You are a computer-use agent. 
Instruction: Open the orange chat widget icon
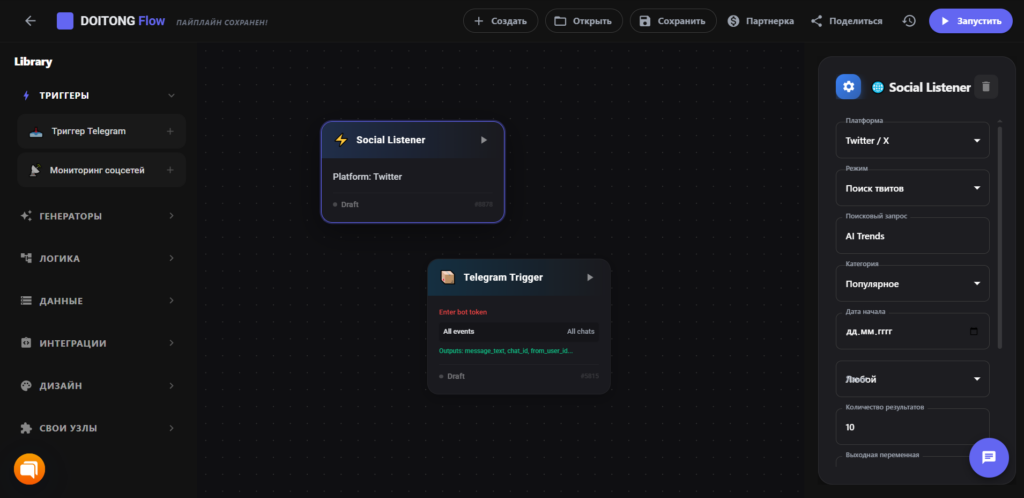29,469
